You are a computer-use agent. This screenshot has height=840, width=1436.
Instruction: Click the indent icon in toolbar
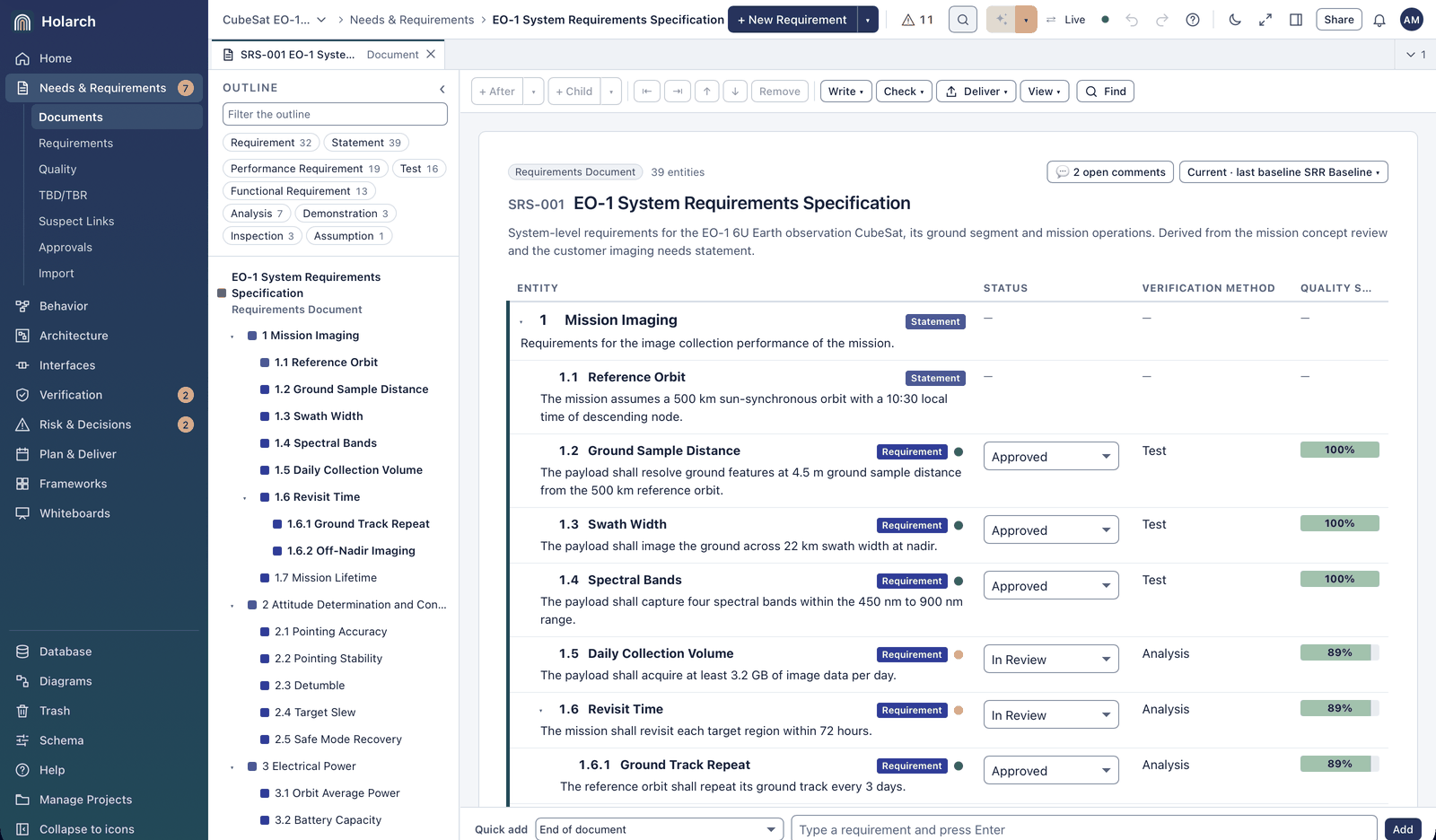point(677,92)
